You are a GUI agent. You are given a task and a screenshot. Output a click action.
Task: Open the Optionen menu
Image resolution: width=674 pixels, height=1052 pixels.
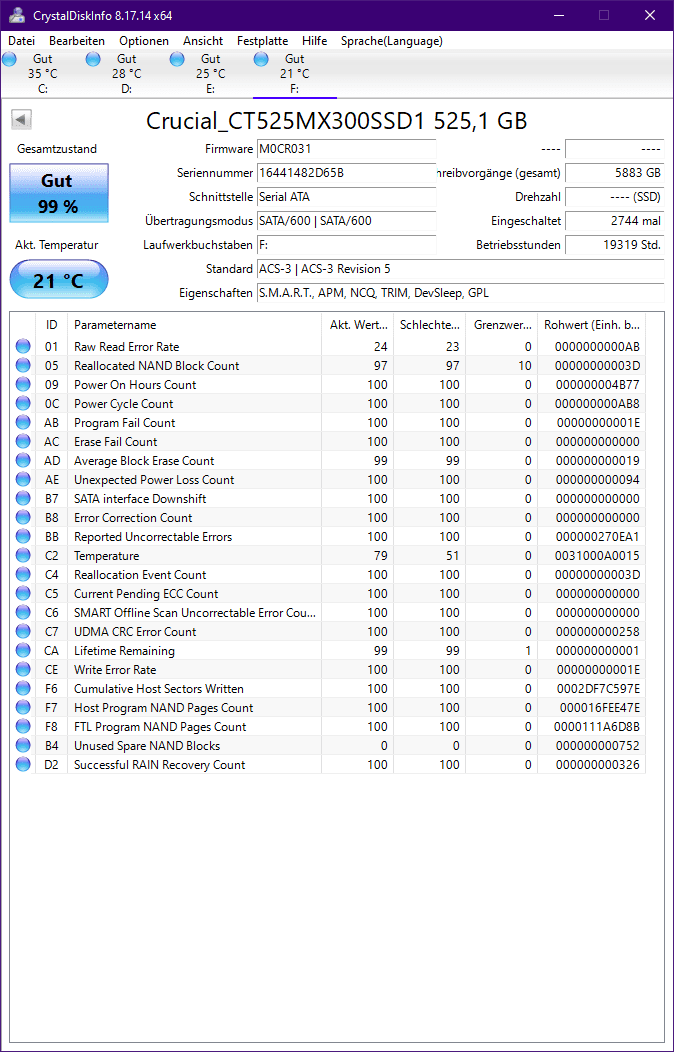tap(144, 41)
